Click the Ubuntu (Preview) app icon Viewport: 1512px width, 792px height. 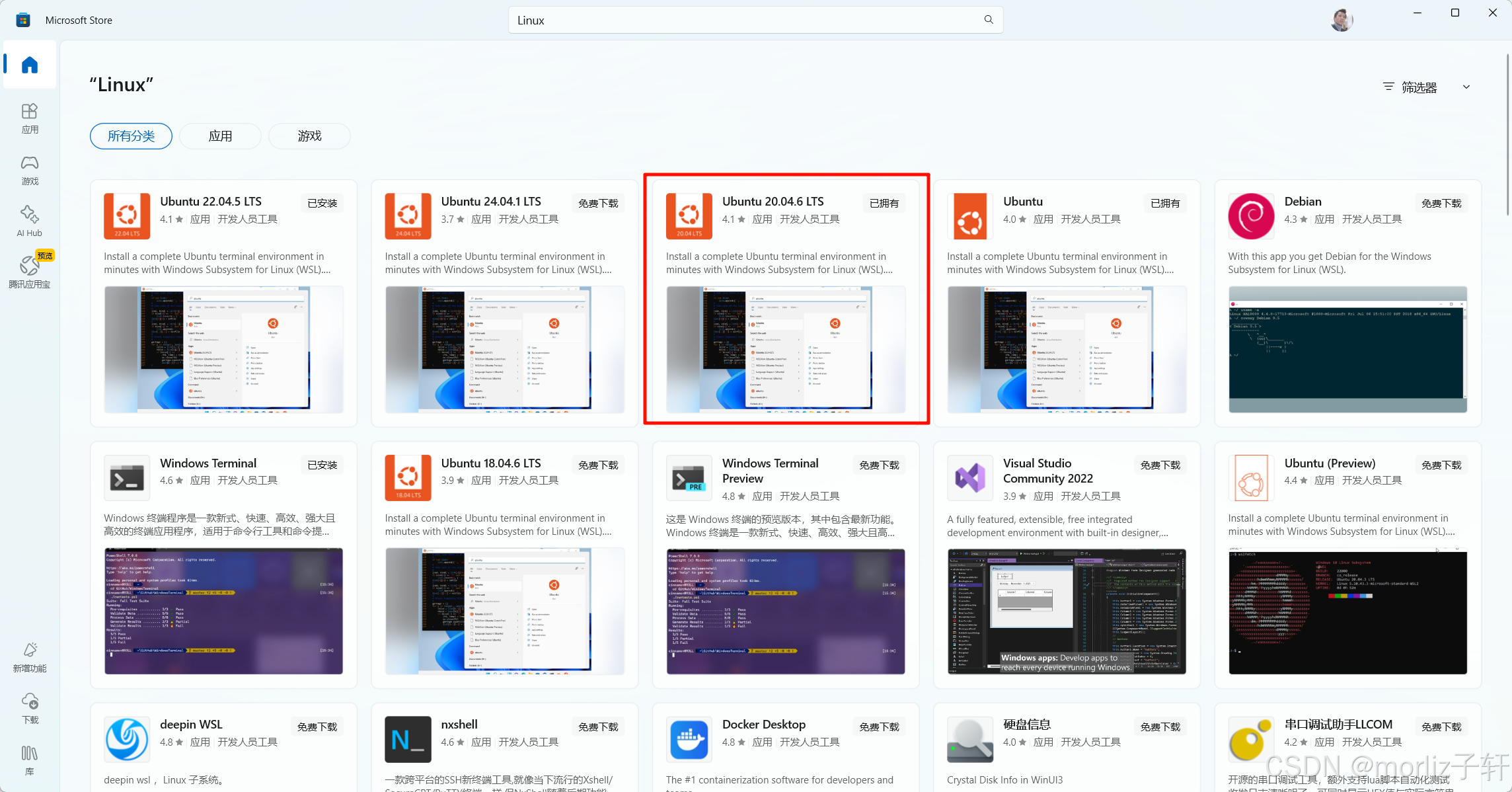pyautogui.click(x=1251, y=477)
